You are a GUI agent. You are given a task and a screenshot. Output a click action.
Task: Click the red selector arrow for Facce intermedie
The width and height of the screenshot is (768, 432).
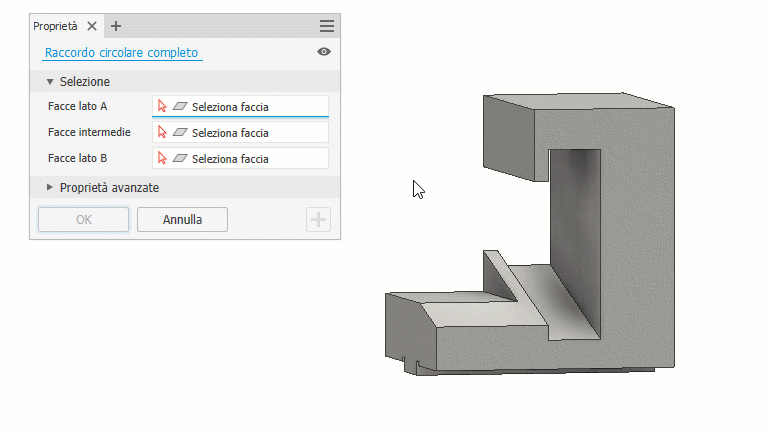(162, 132)
